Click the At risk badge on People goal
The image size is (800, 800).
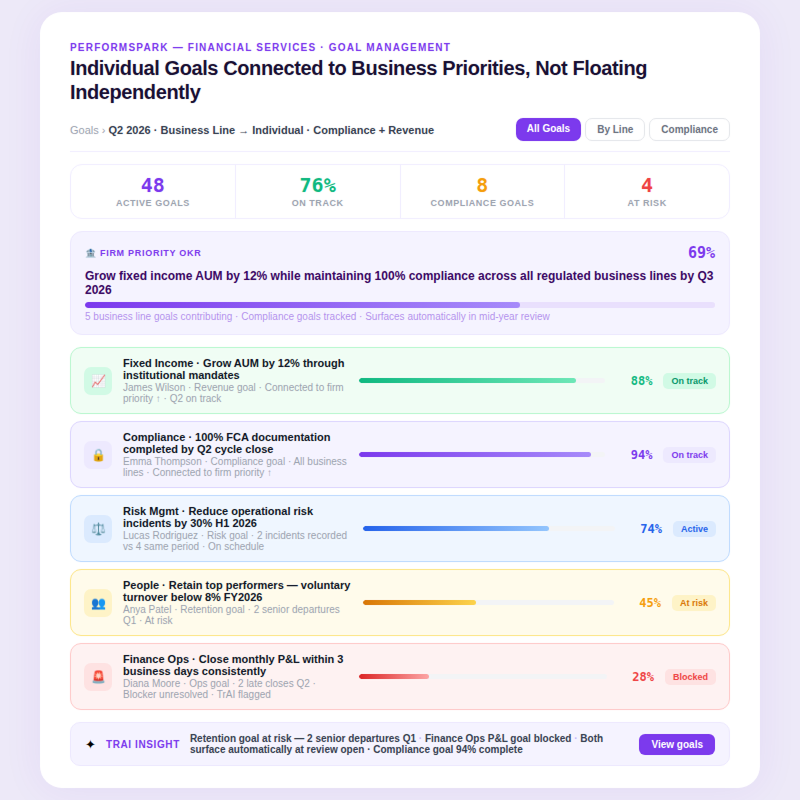694,603
